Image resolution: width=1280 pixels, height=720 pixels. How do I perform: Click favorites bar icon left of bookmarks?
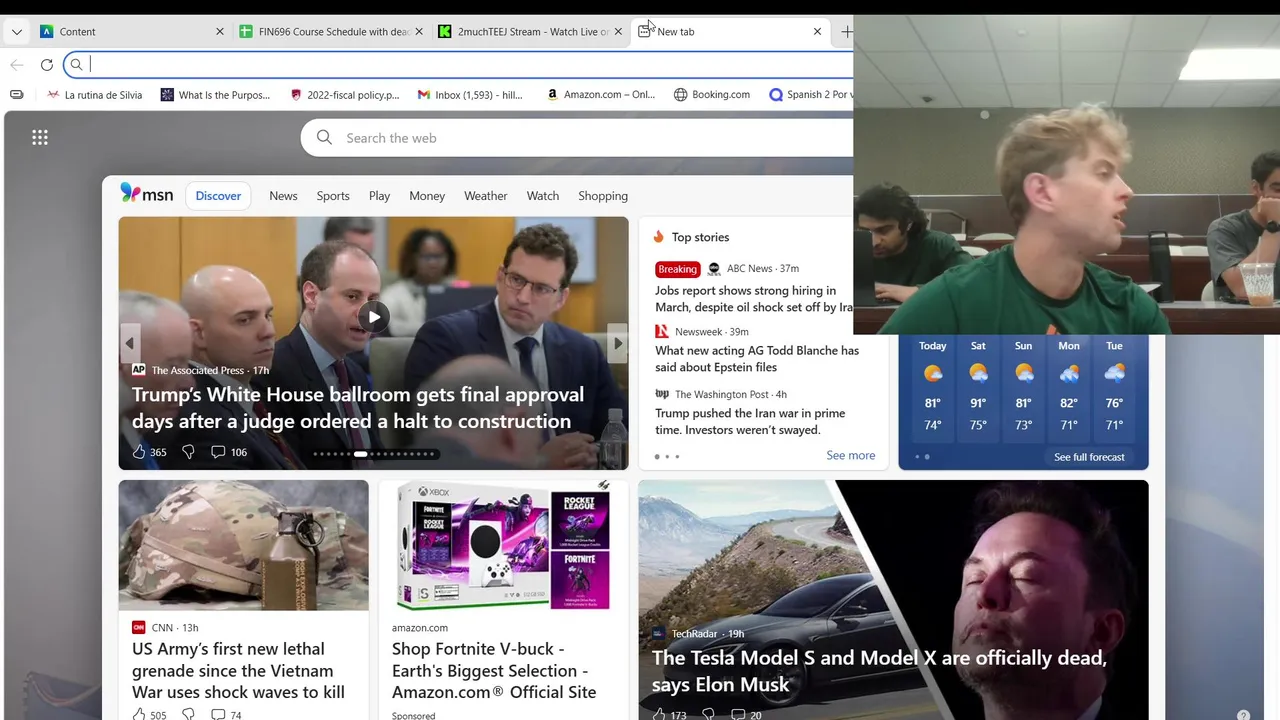[17, 95]
